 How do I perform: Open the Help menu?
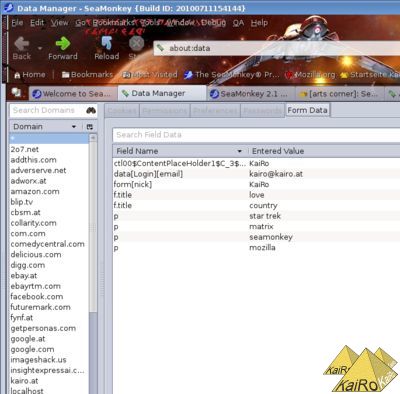tap(259, 23)
